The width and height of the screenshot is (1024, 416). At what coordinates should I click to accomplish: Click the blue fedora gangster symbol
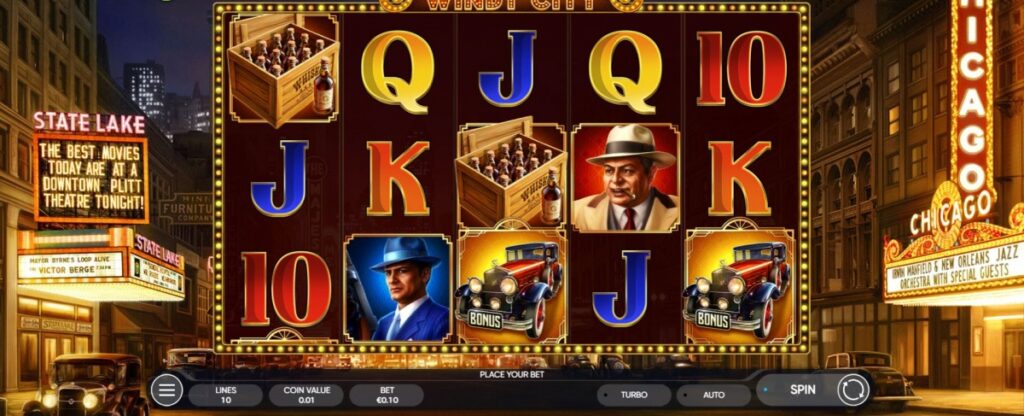(398, 288)
